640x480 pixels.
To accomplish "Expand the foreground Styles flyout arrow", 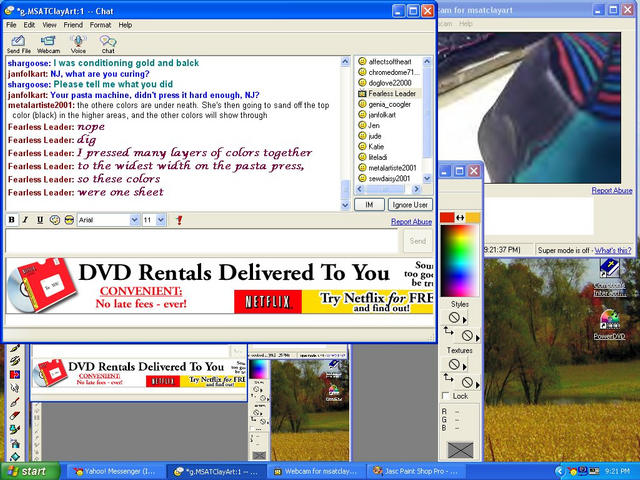I will coord(464,321).
